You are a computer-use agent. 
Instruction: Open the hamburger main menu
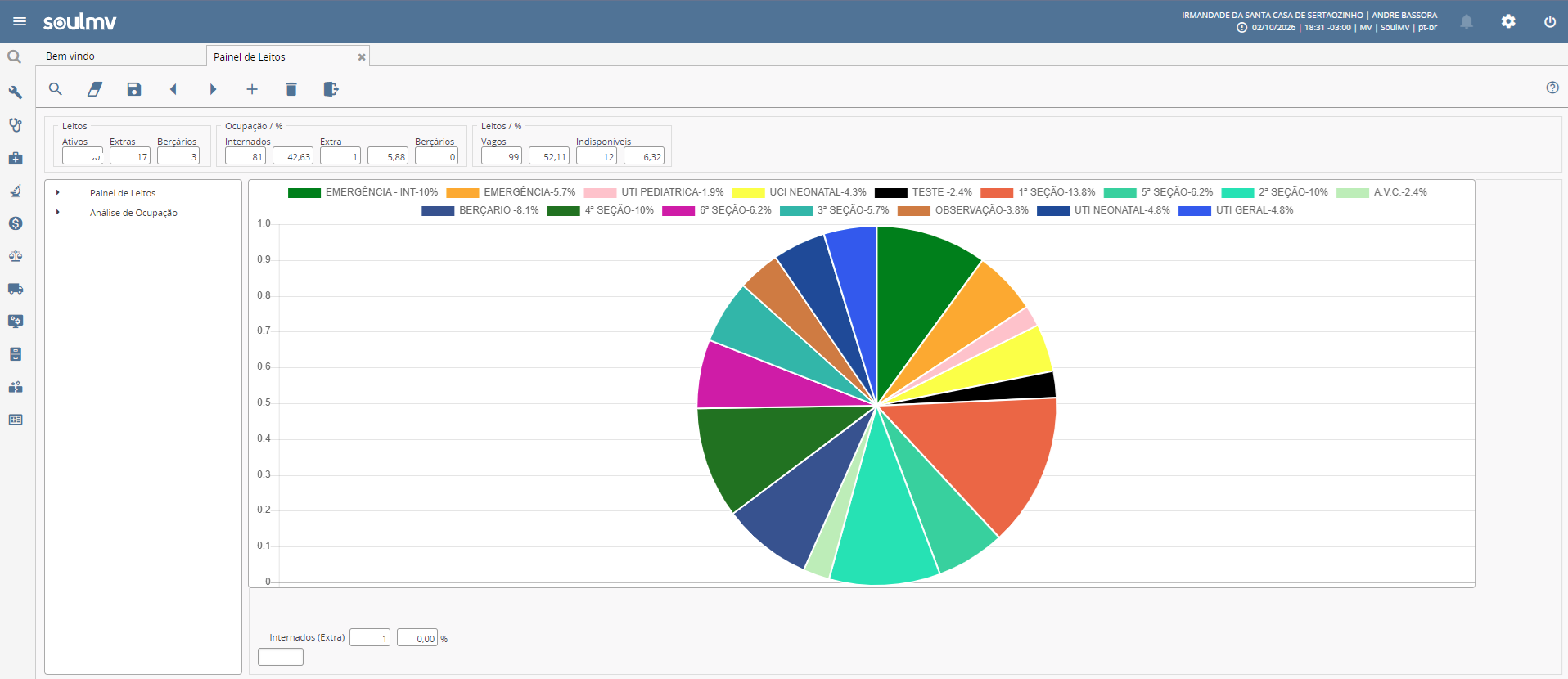coord(20,21)
